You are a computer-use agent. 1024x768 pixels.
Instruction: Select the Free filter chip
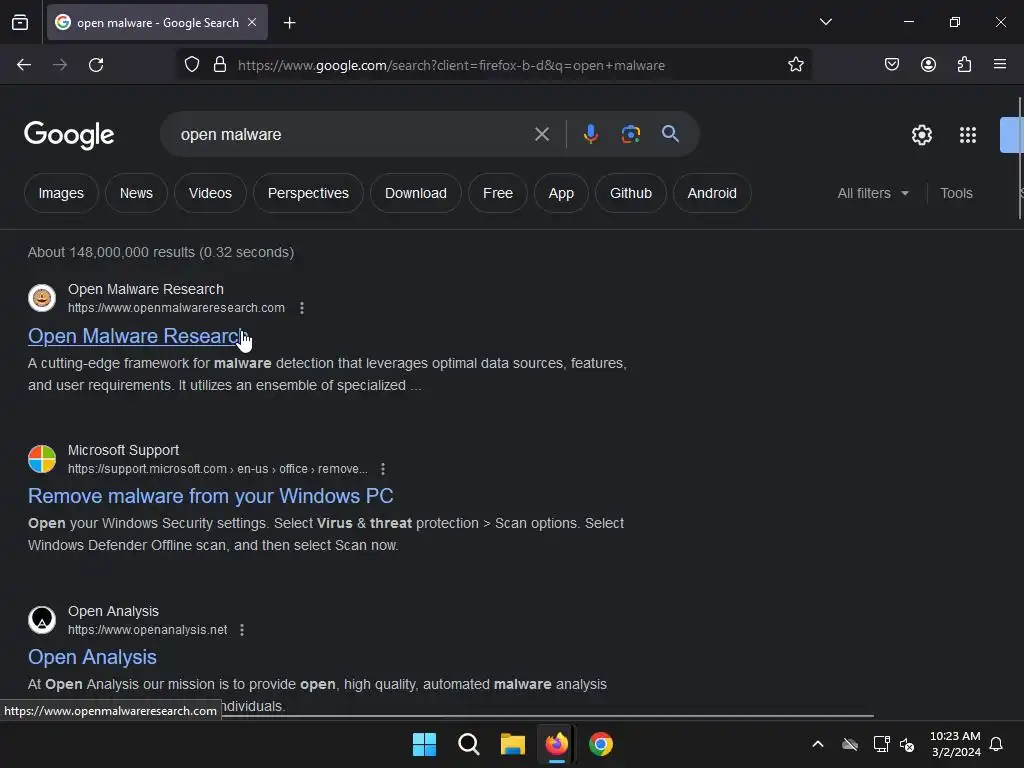click(x=498, y=193)
